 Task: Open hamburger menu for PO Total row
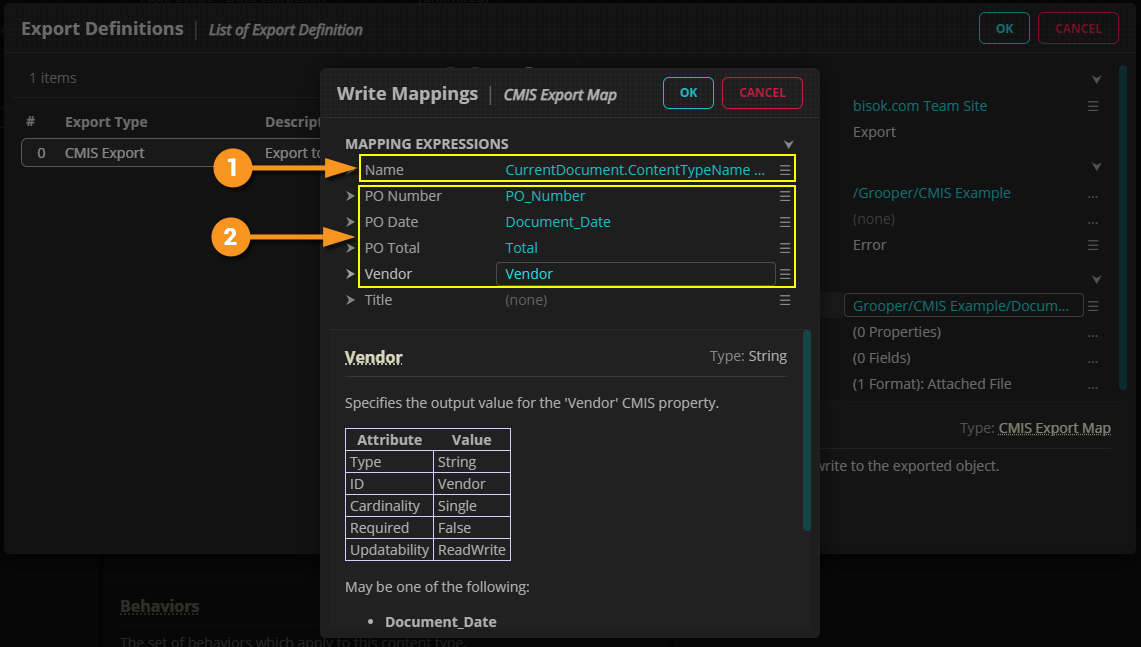coord(785,249)
